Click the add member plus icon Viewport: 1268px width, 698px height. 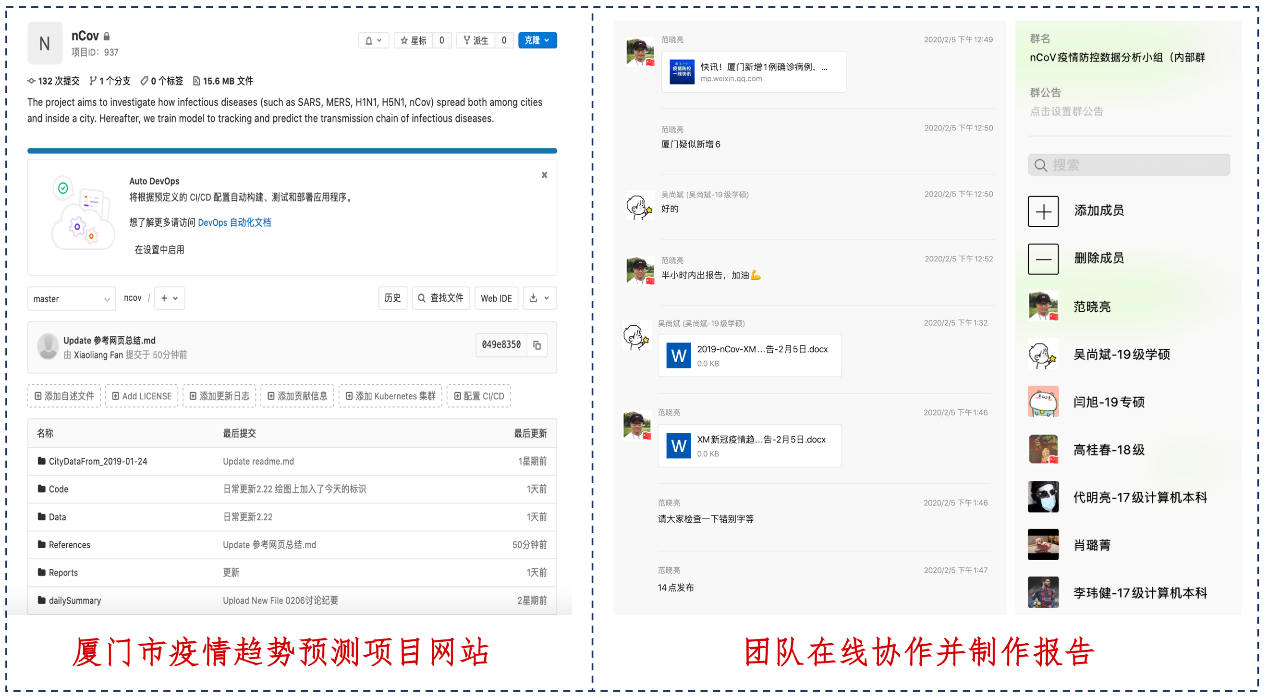pos(1043,211)
